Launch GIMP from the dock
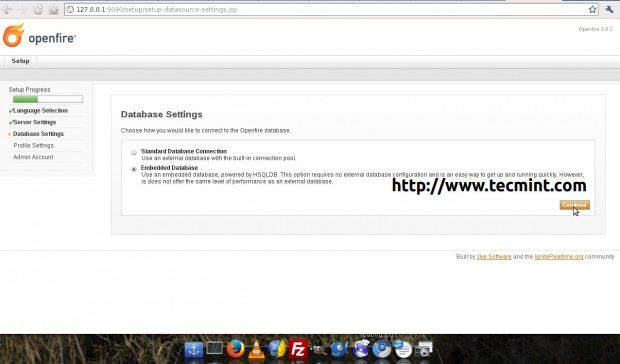Image resolution: width=620 pixels, height=364 pixels. coord(319,349)
